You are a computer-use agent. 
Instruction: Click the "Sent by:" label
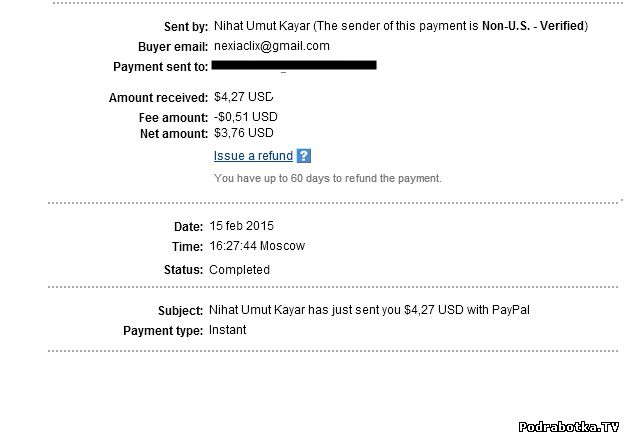point(185,25)
